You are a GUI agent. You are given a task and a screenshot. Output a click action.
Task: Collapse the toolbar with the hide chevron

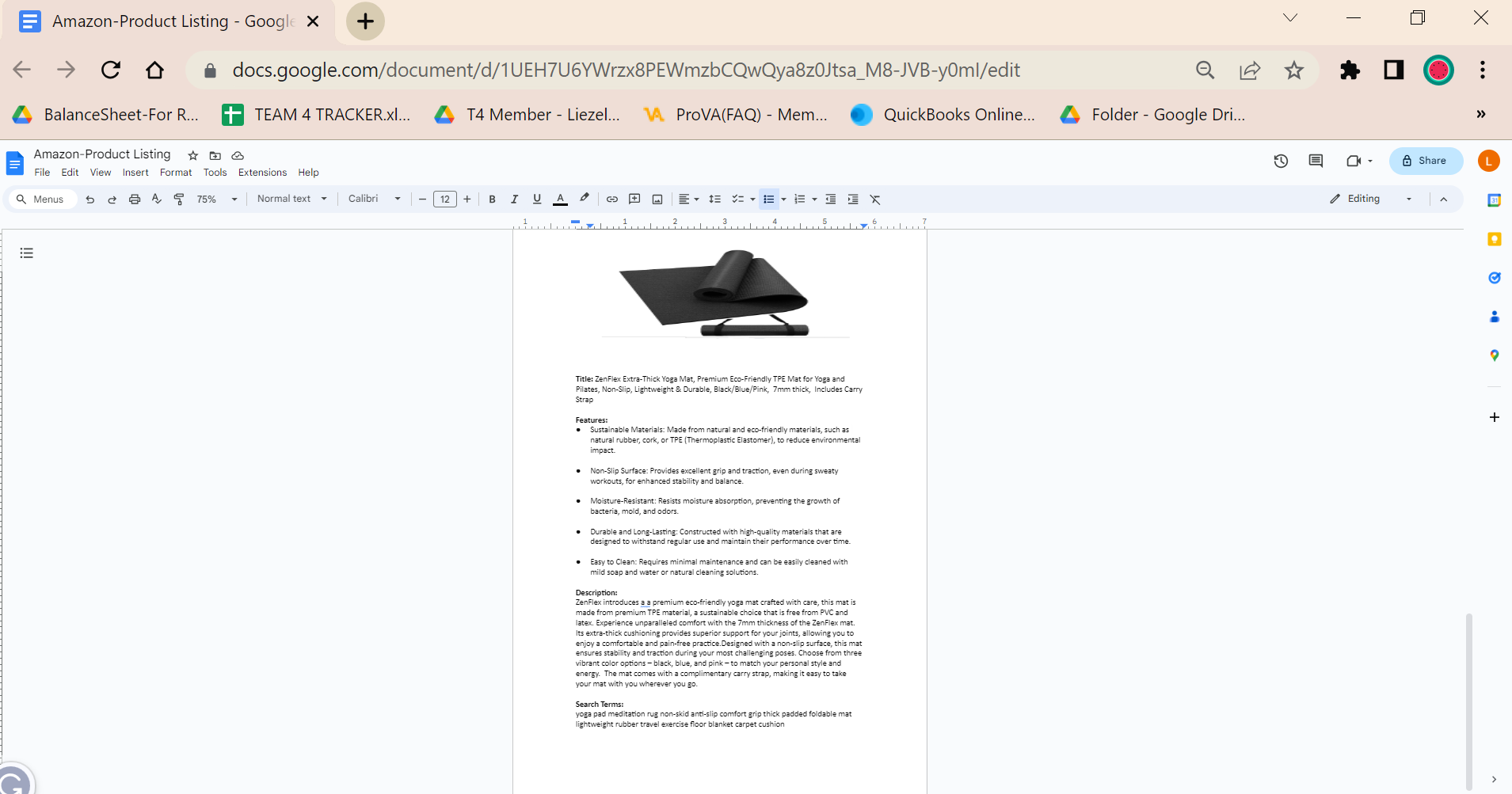(x=1445, y=199)
